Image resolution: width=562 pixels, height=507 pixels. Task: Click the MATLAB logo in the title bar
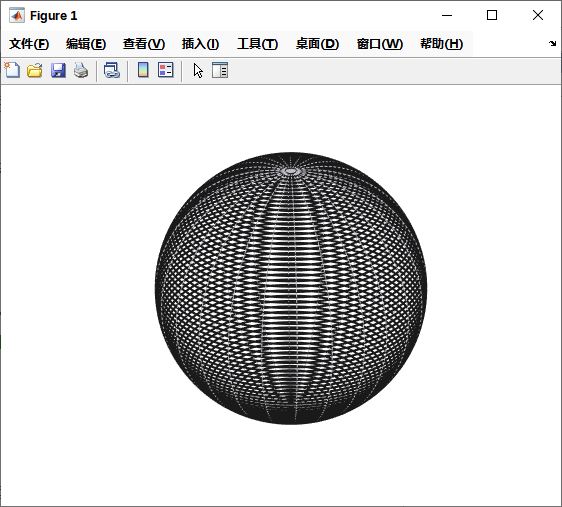[17, 15]
